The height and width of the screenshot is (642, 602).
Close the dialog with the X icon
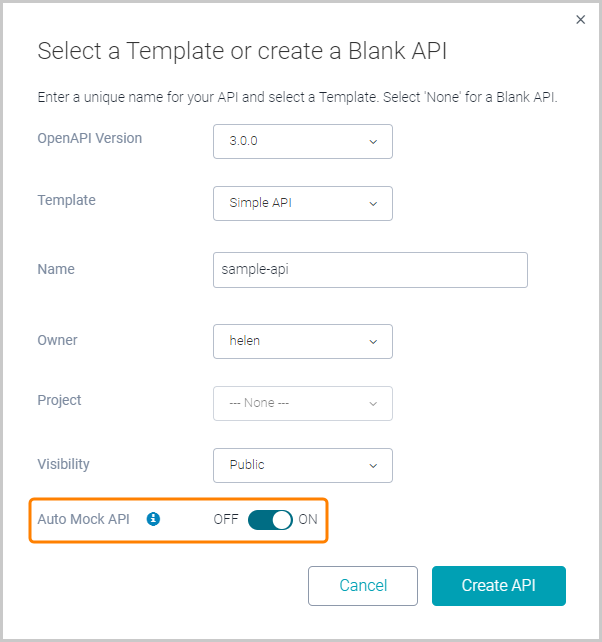[x=581, y=19]
